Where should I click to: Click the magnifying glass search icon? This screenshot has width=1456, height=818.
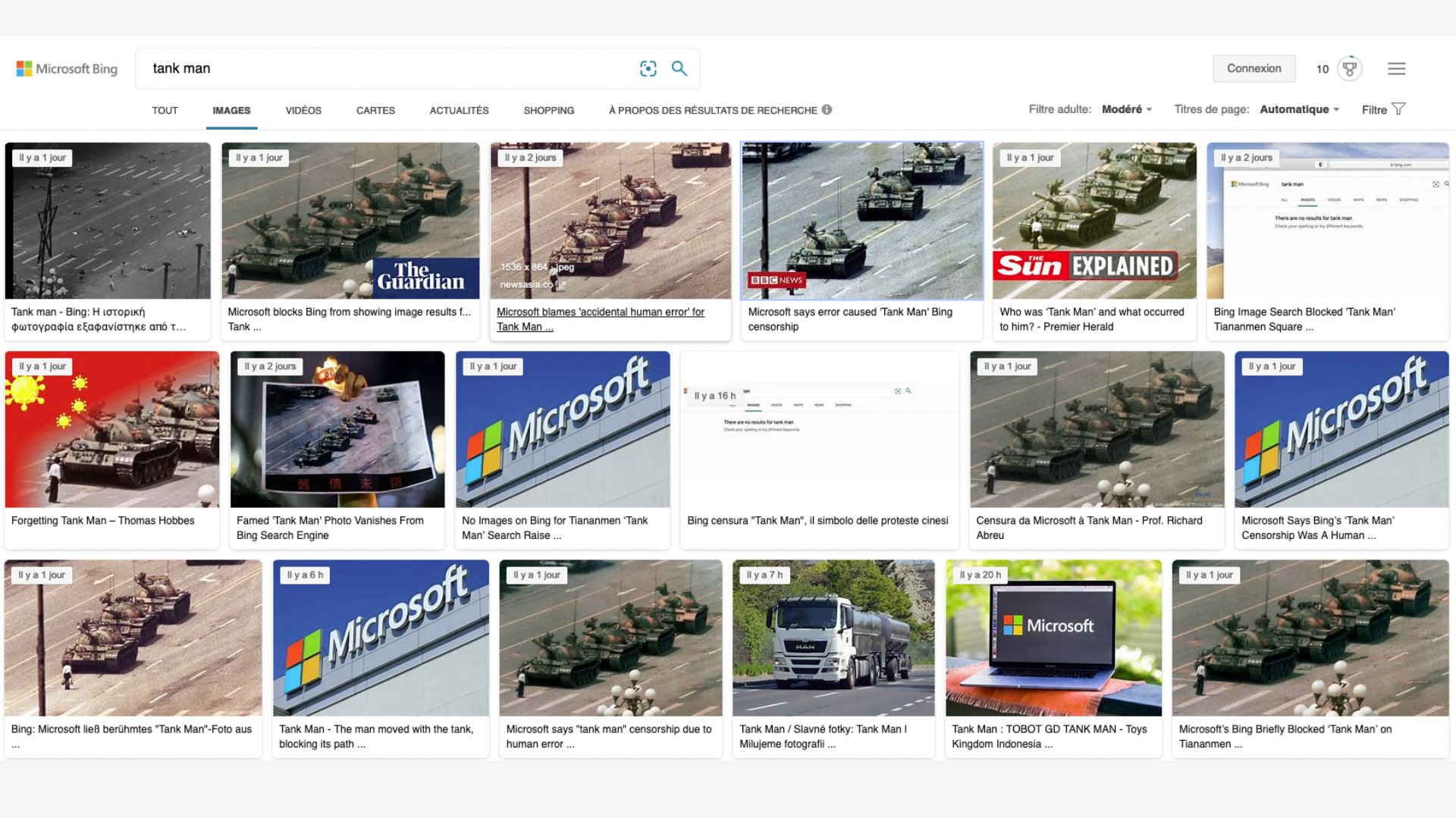[x=679, y=69]
